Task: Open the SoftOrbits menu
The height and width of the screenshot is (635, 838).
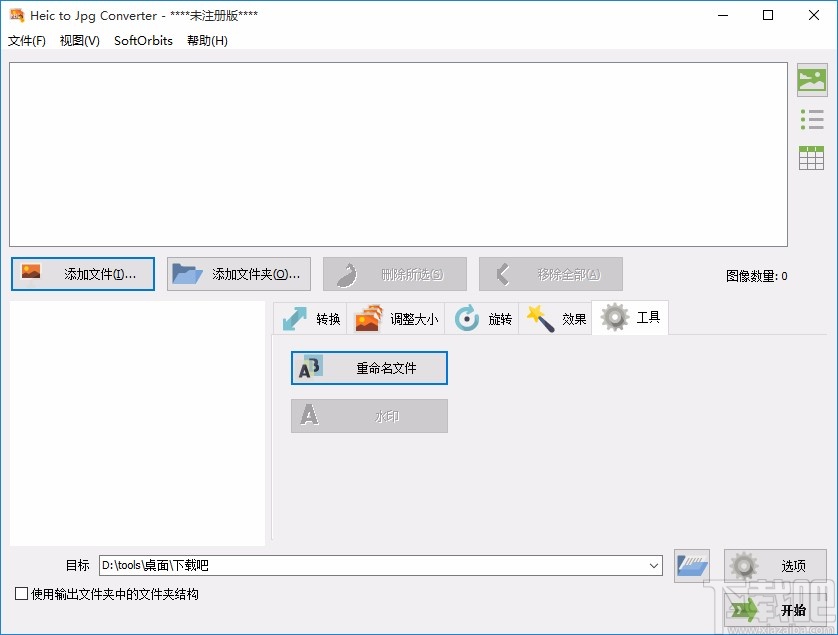Action: pos(142,41)
